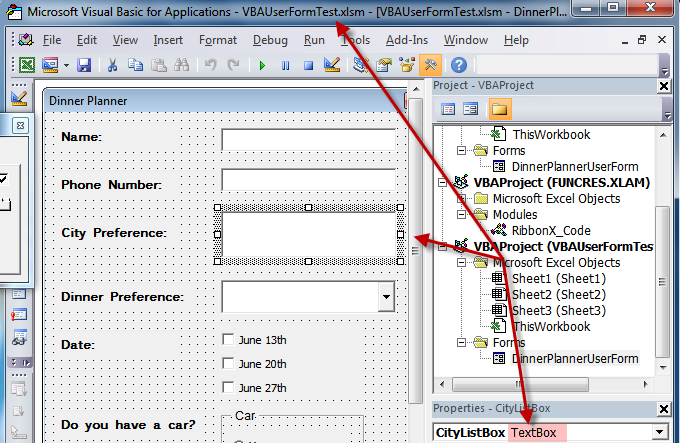Check the June 13th checkbox
This screenshot has width=680, height=443.
tap(228, 339)
